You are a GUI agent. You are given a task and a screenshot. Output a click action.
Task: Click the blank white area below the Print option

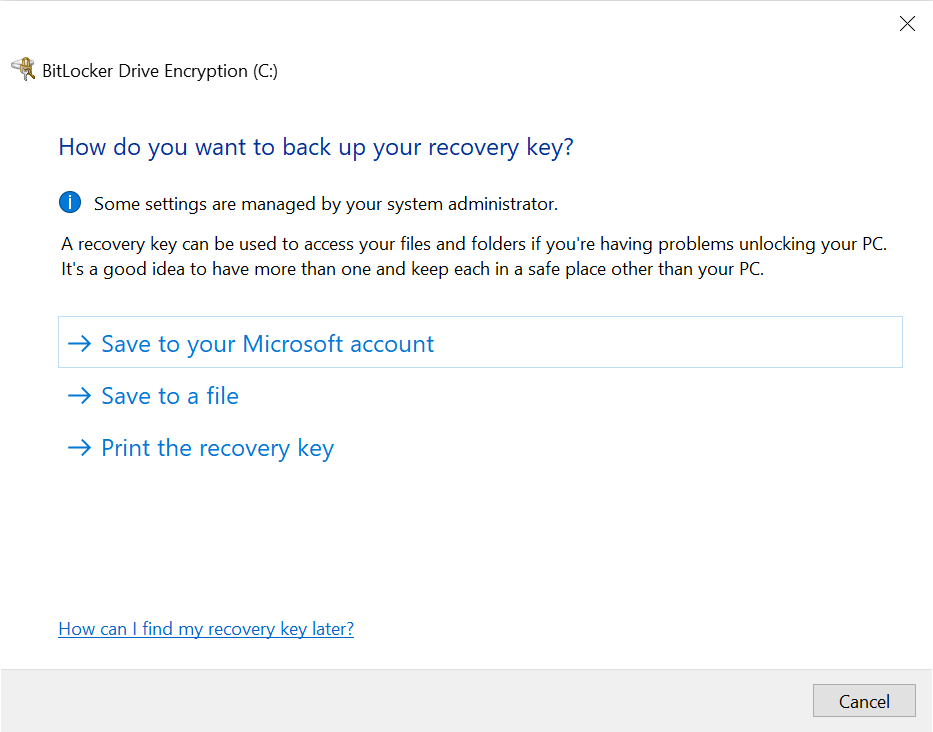coord(480,540)
